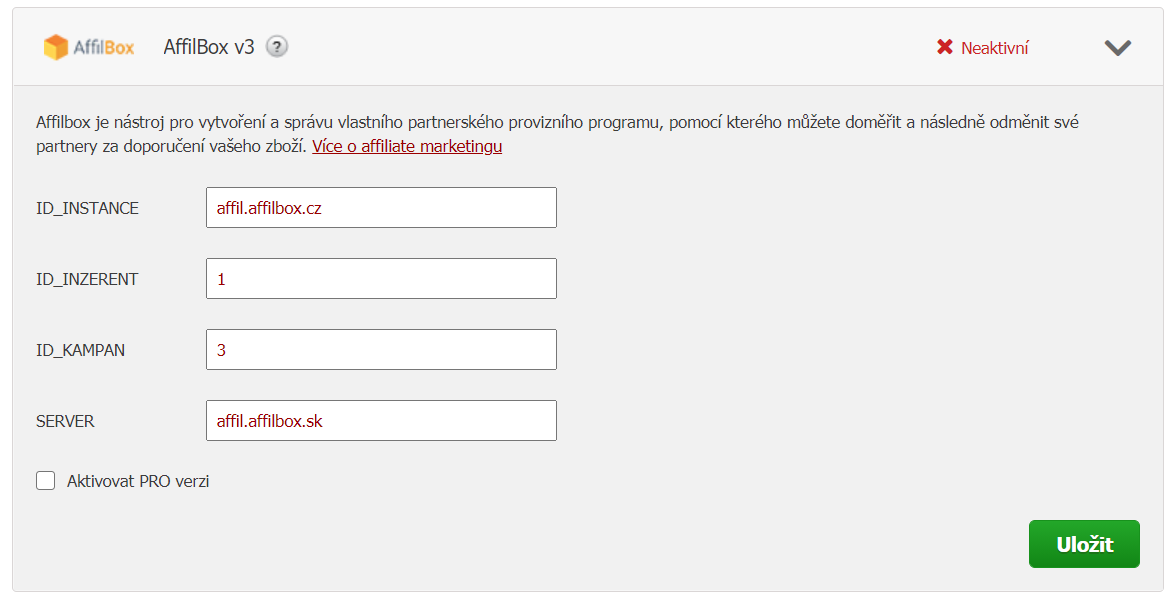Image resolution: width=1176 pixels, height=601 pixels.
Task: Click the ID_INZERENT field label
Action: [87, 279]
